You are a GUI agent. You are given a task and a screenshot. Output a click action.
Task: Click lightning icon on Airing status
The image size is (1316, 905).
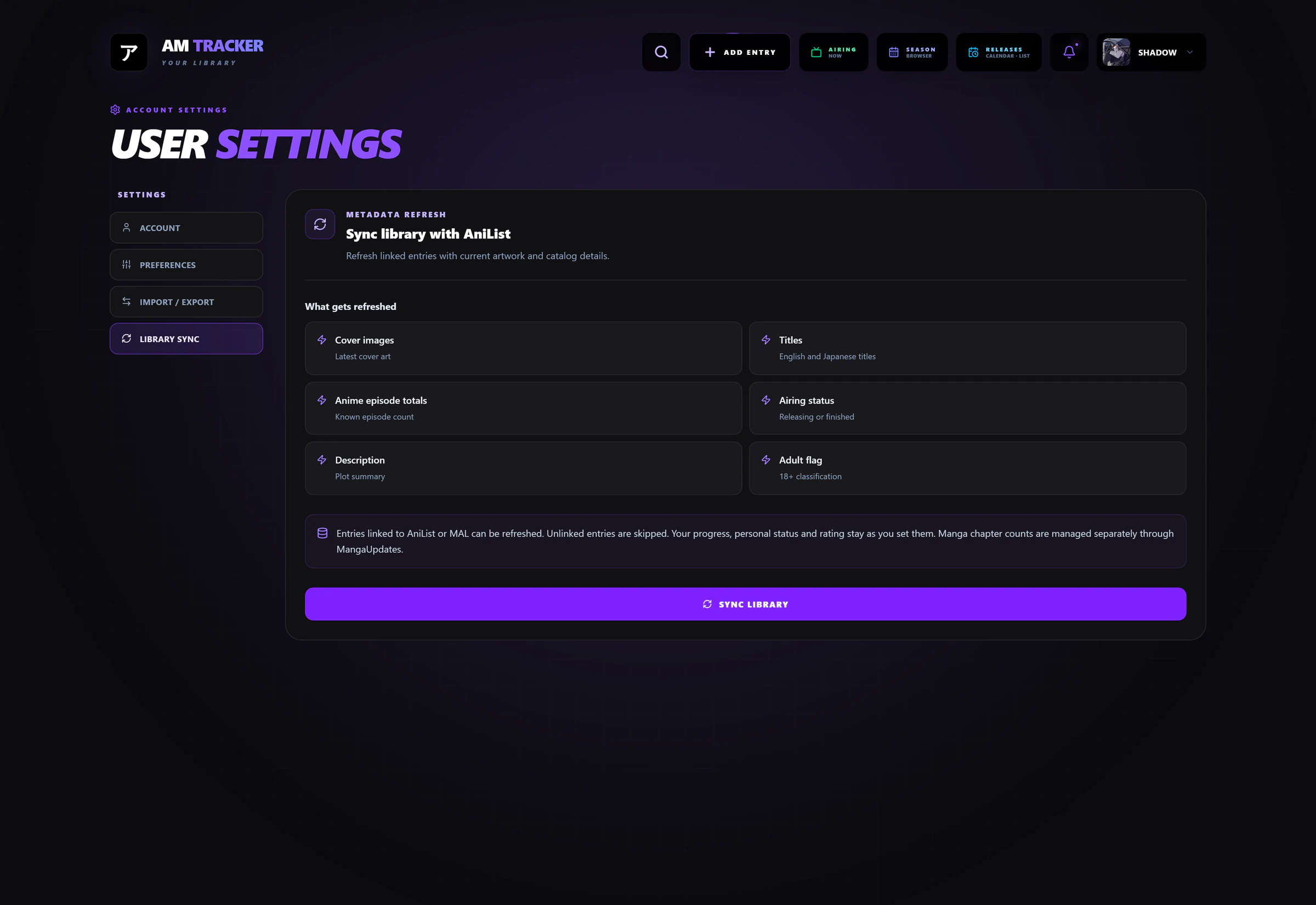click(x=765, y=400)
